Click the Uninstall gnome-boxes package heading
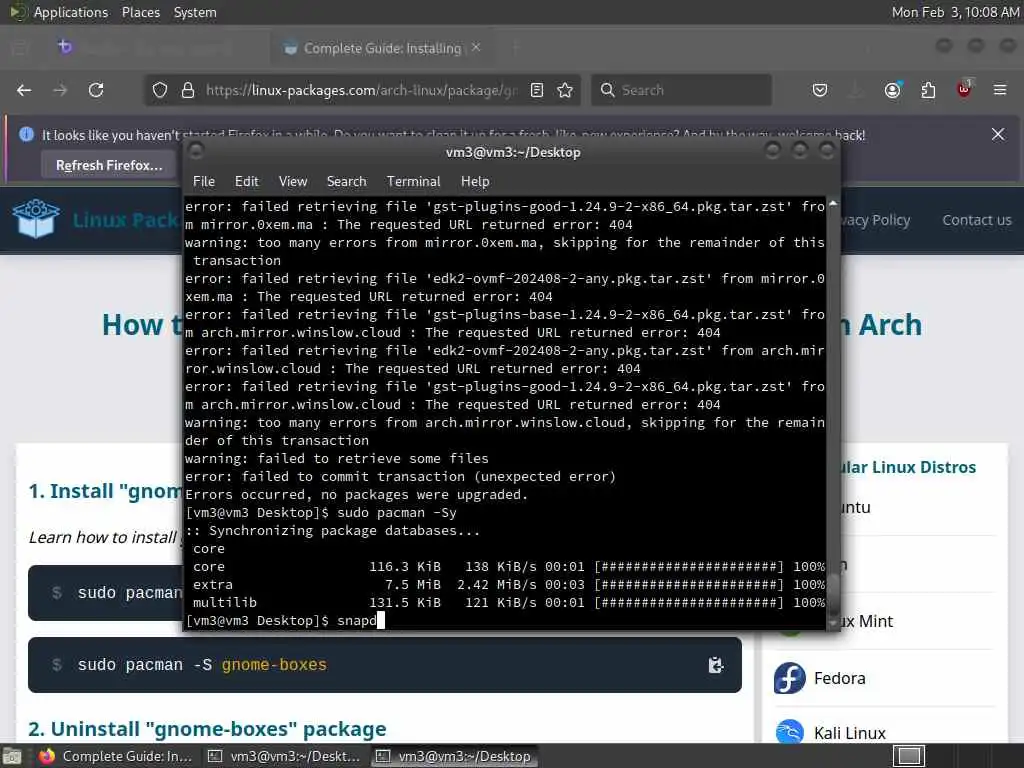The image size is (1024, 768). point(207,729)
